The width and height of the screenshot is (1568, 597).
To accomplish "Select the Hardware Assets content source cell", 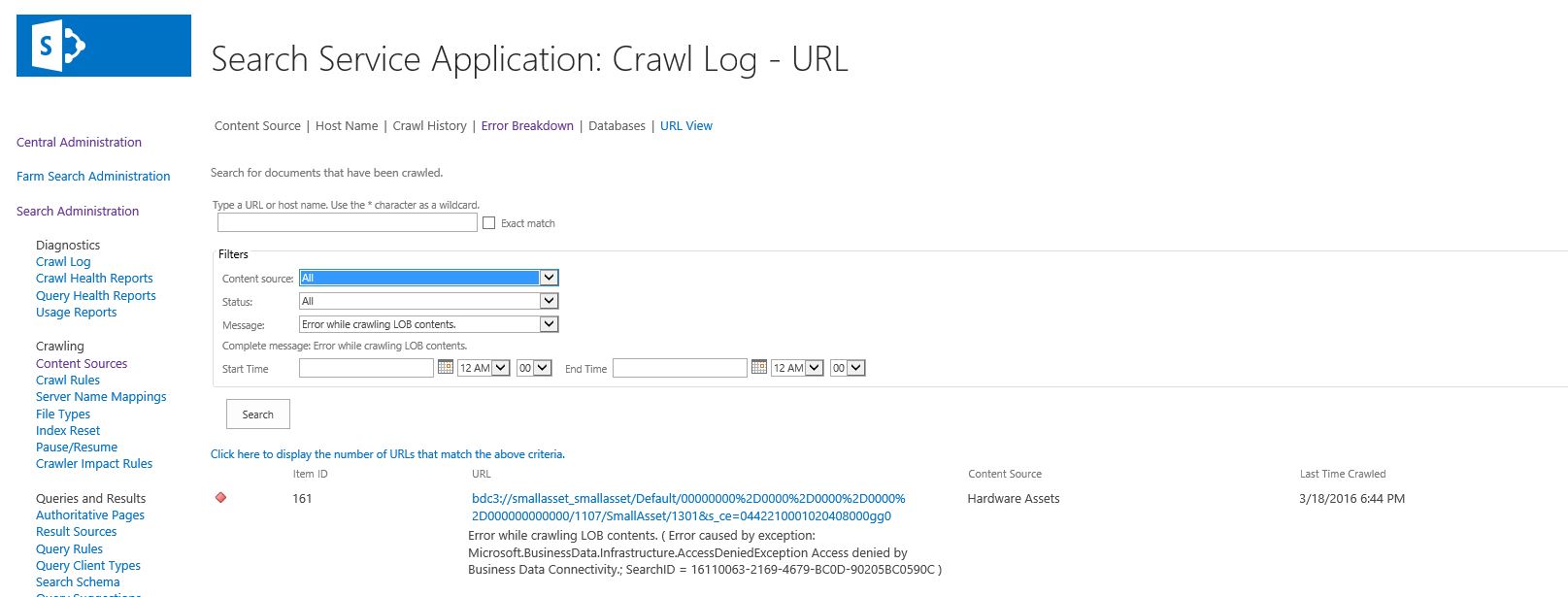I will point(1014,499).
